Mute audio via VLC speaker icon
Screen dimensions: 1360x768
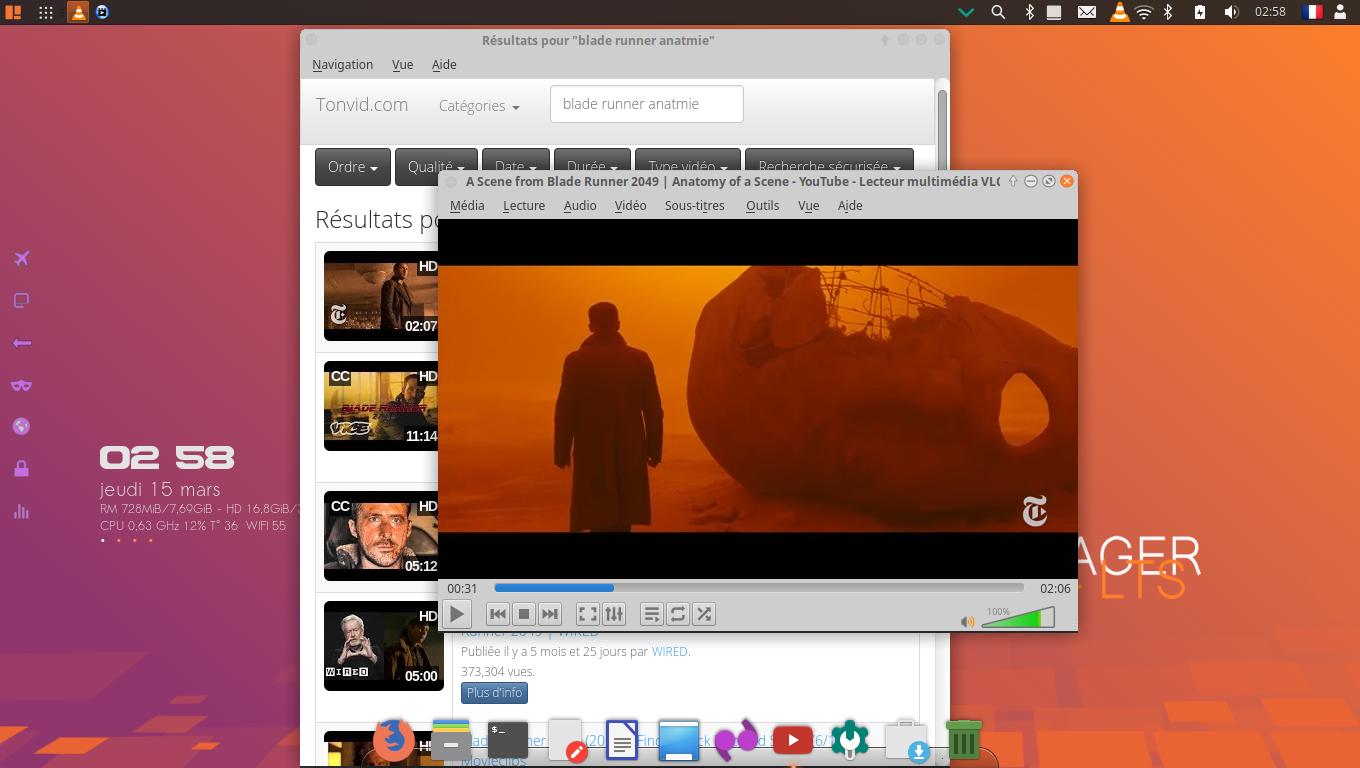[x=967, y=621]
